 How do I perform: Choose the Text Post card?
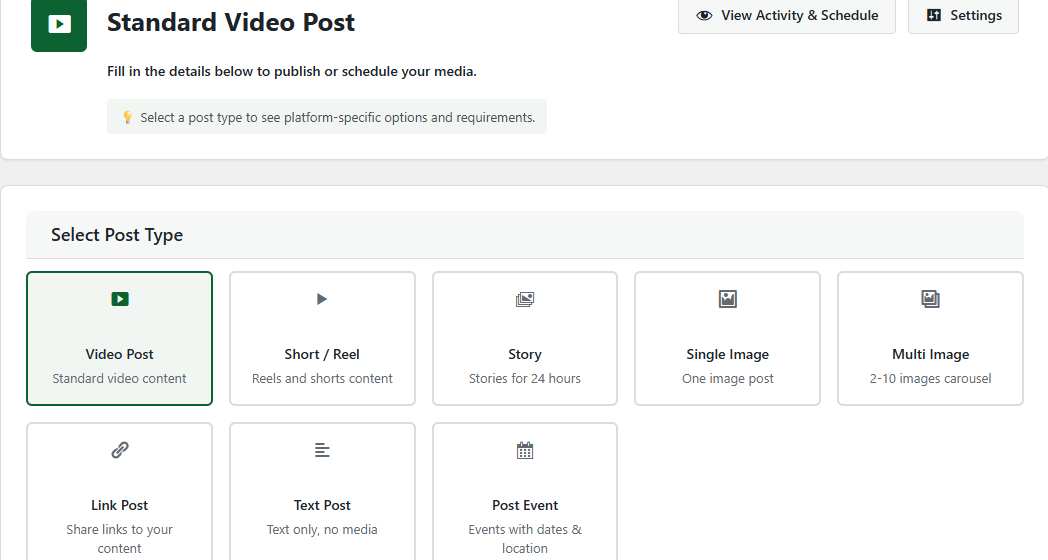click(x=322, y=491)
